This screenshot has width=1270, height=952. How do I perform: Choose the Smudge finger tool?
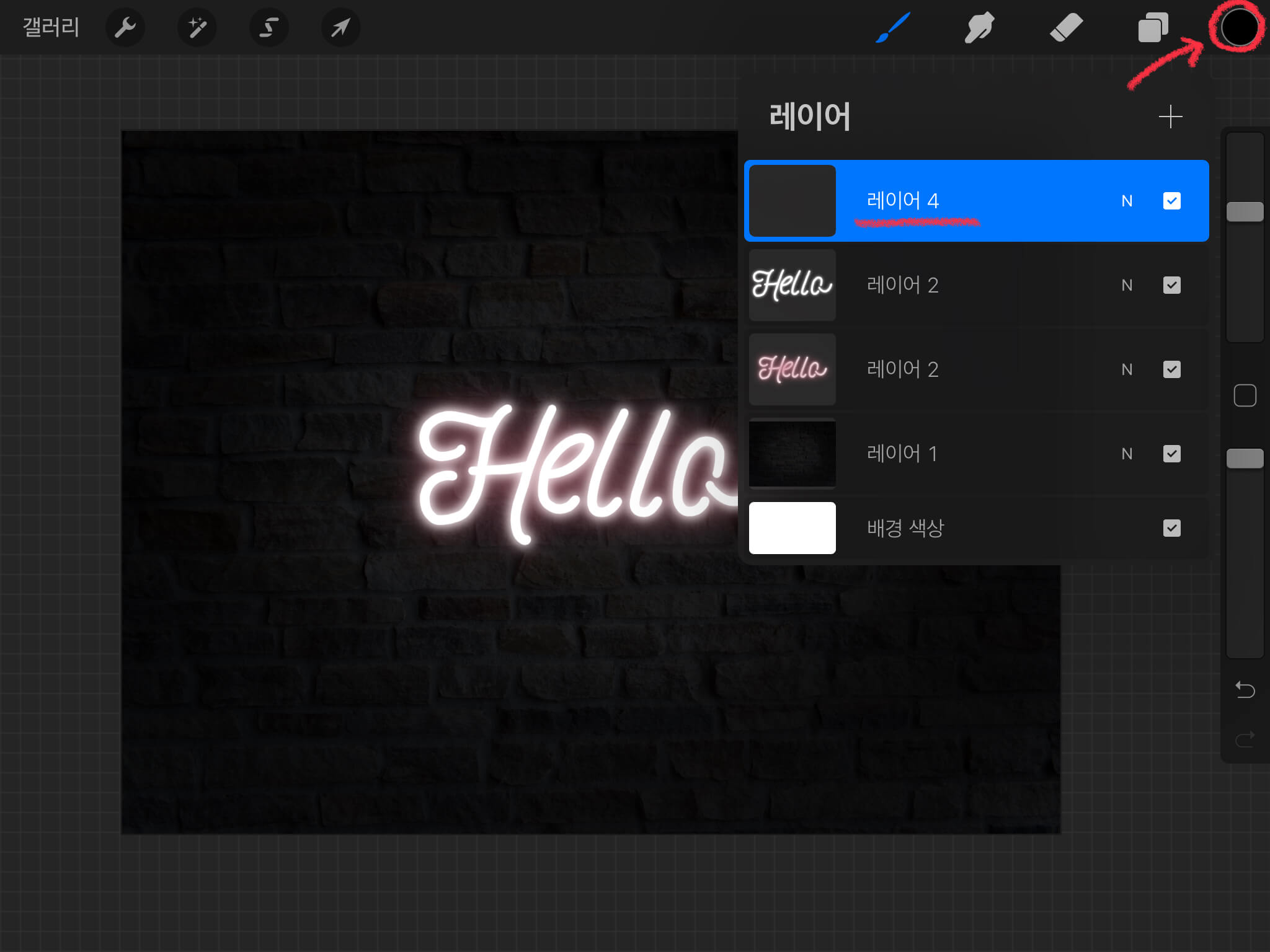pyautogui.click(x=979, y=27)
